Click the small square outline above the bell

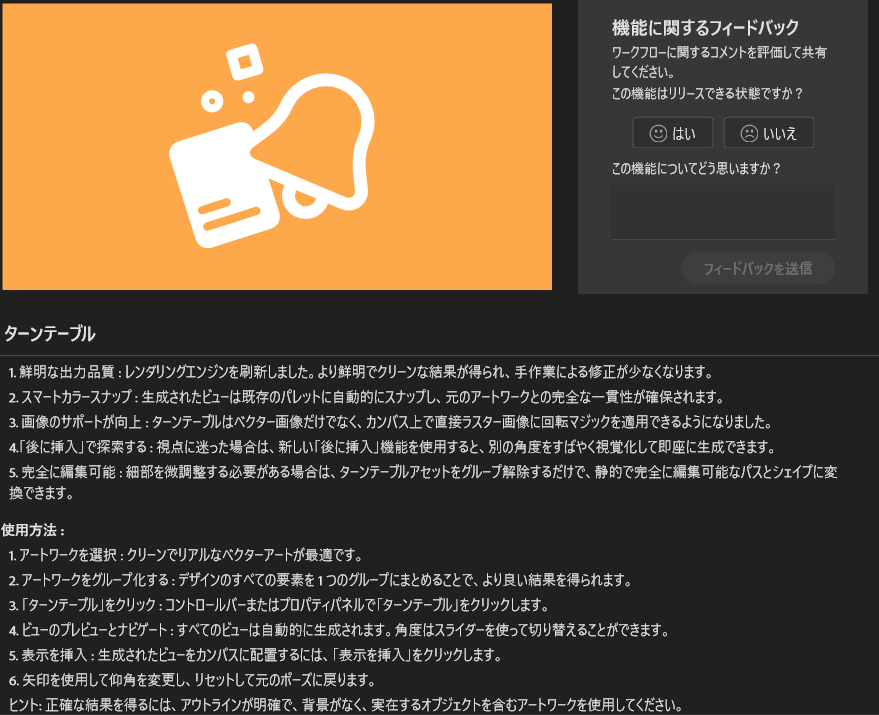242,62
